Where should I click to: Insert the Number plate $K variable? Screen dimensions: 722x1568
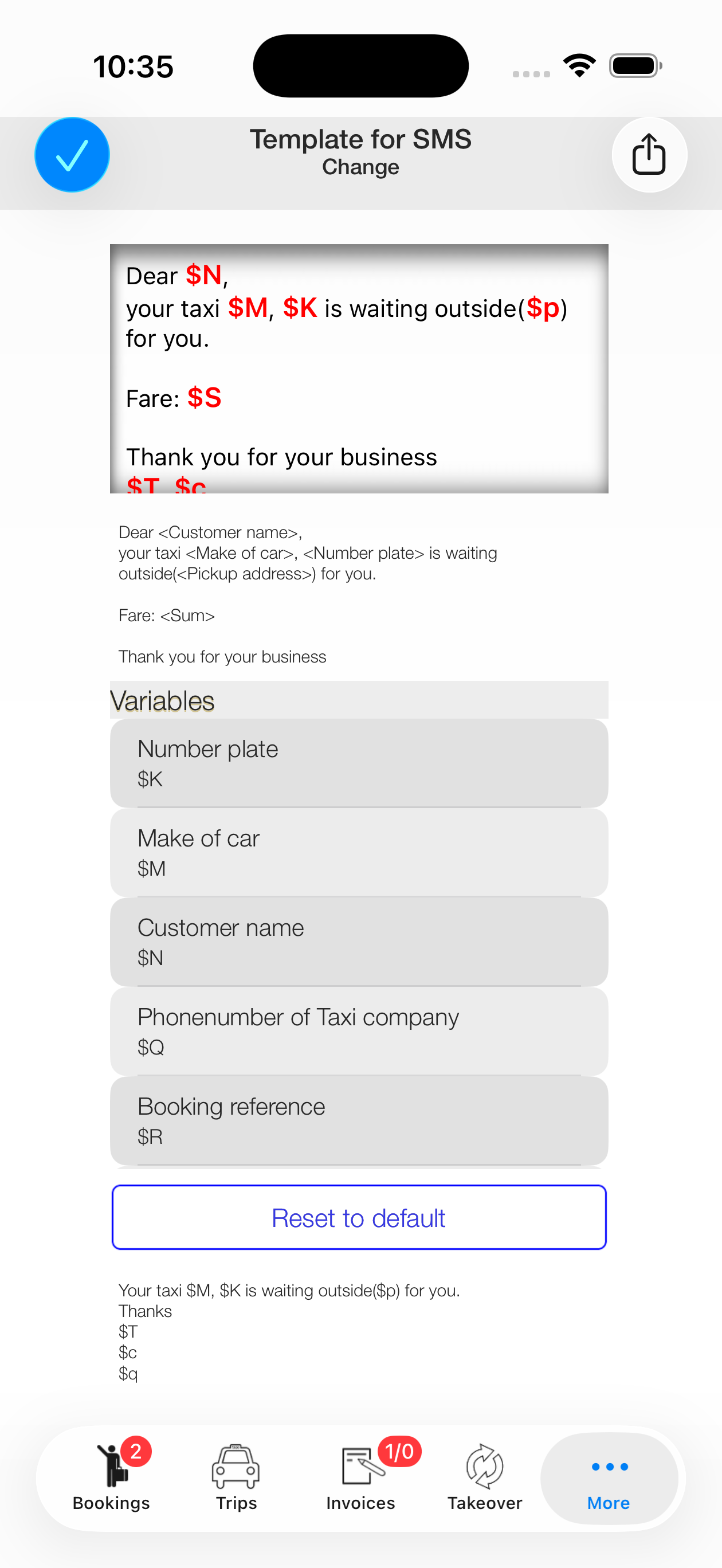coord(359,763)
